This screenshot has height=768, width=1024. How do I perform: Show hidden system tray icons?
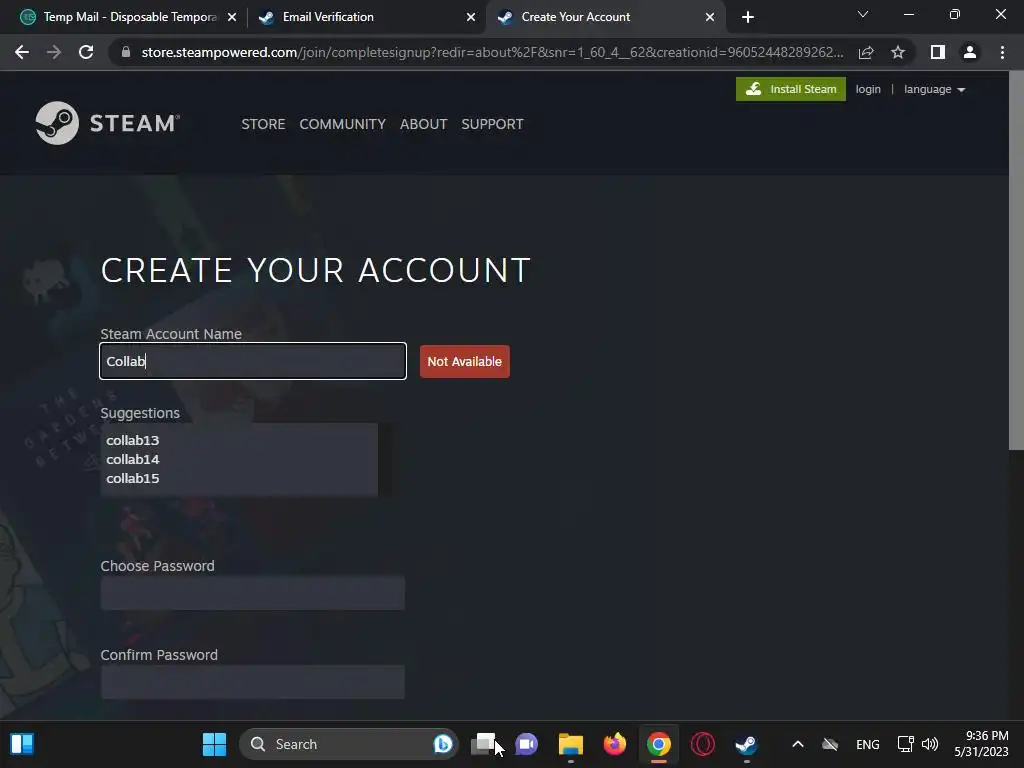pos(797,744)
